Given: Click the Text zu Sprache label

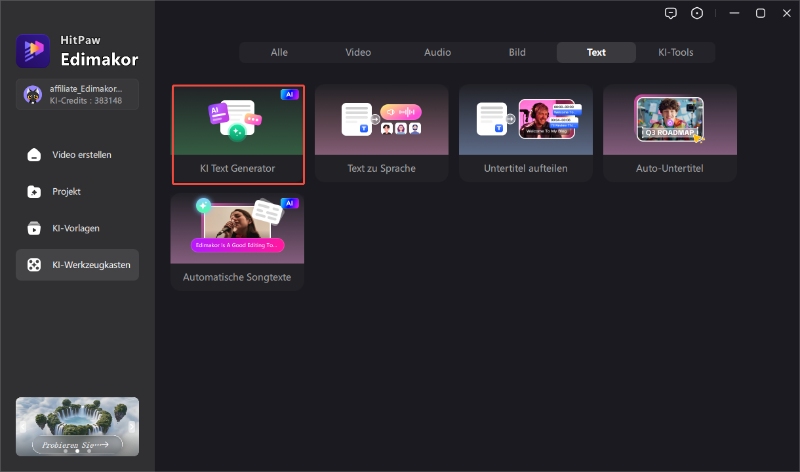Looking at the screenshot, I should [x=382, y=168].
